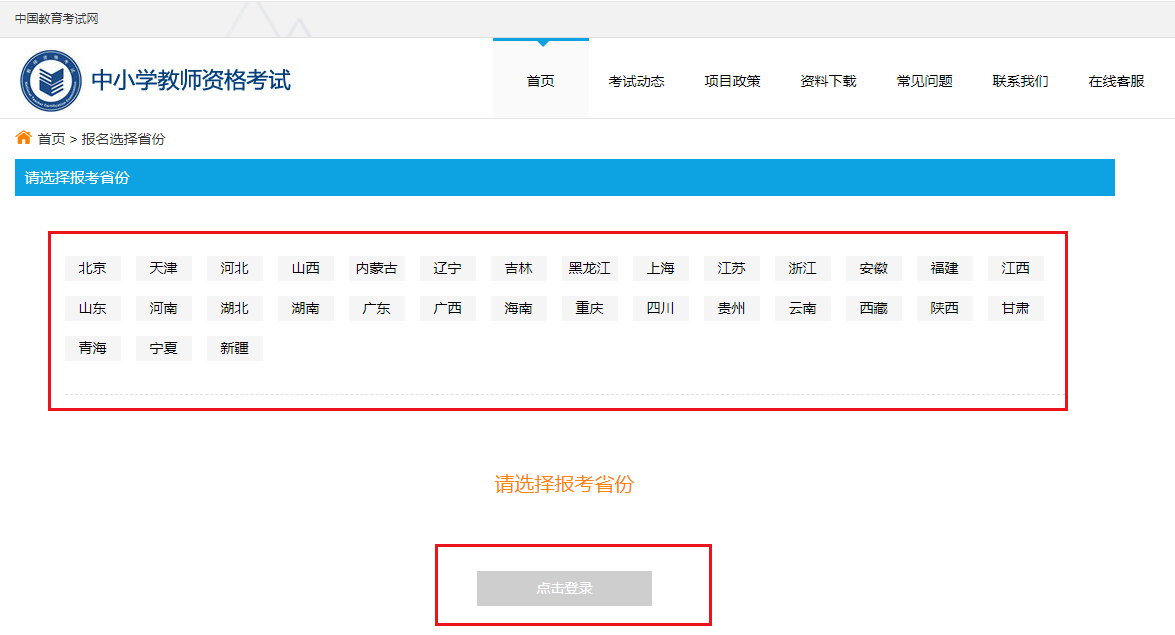
Task: Click the orange home icon in breadcrumb
Action: (x=24, y=138)
